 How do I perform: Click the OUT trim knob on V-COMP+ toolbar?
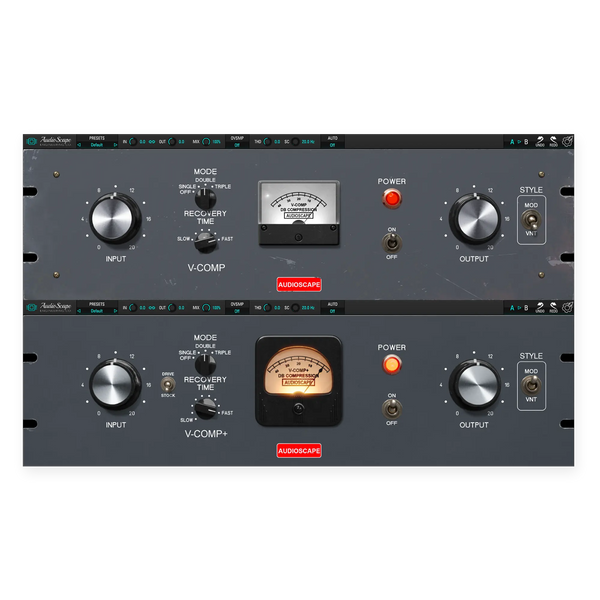pos(172,308)
